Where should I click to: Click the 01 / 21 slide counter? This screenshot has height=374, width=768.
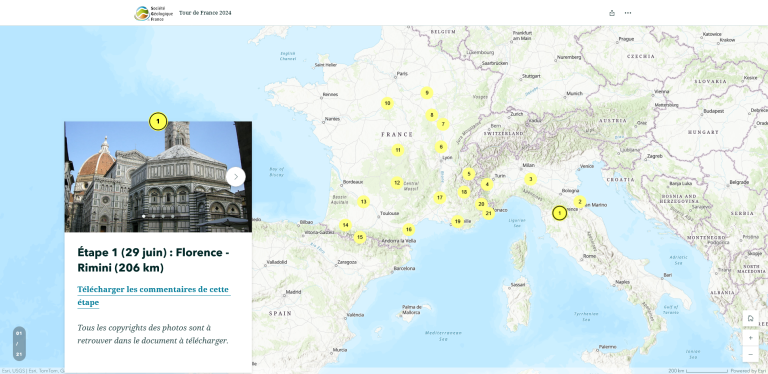point(19,344)
